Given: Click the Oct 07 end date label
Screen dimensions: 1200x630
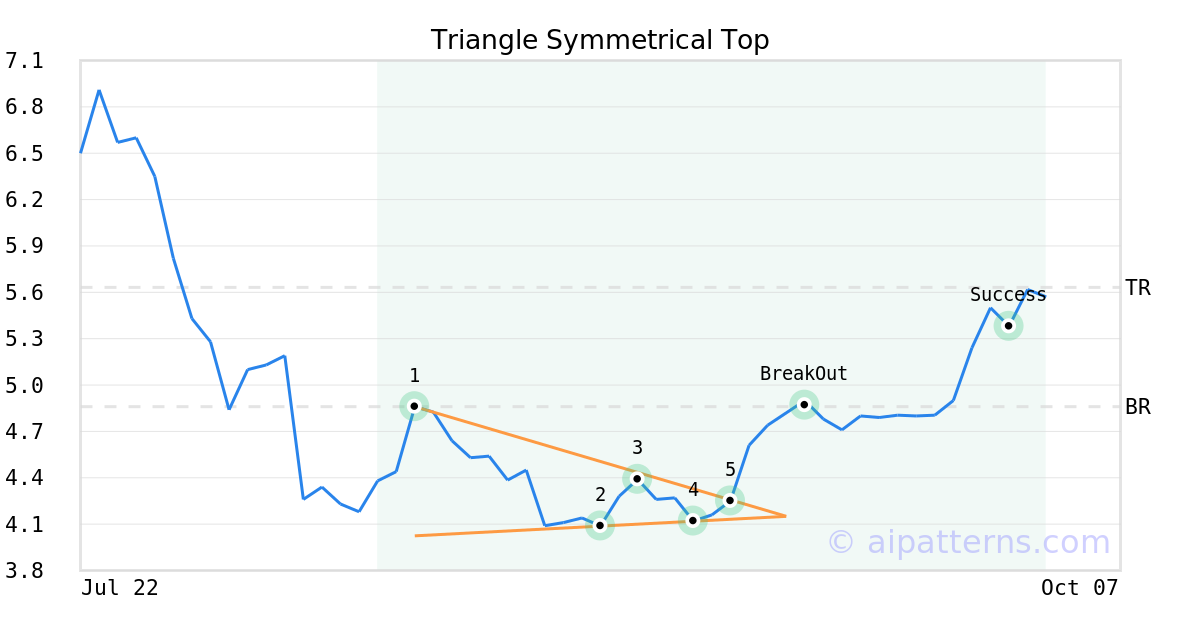Looking at the screenshot, I should point(1079,588).
